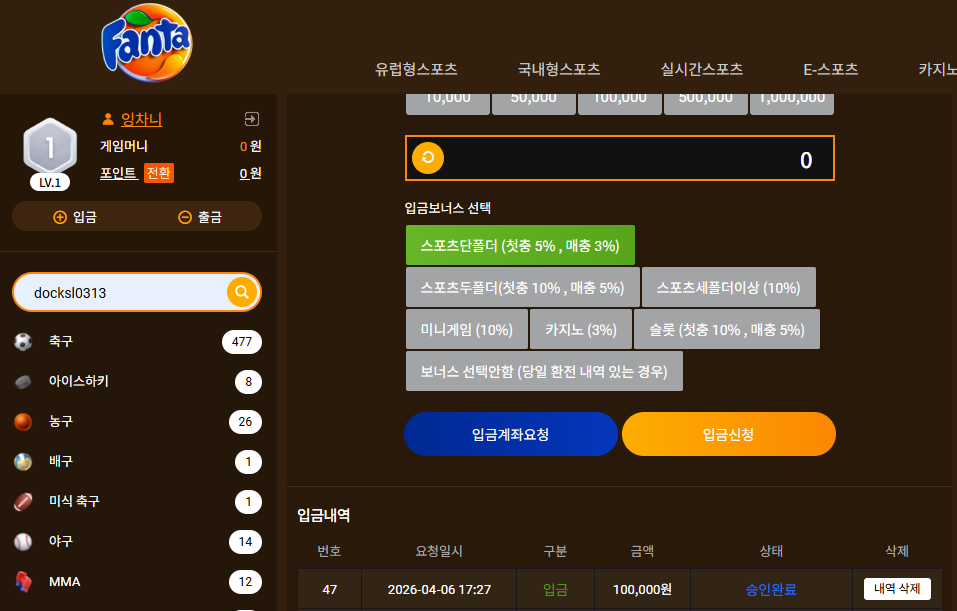Select 카지노 (3%) bonus option
The width and height of the screenshot is (957, 611).
click(580, 330)
